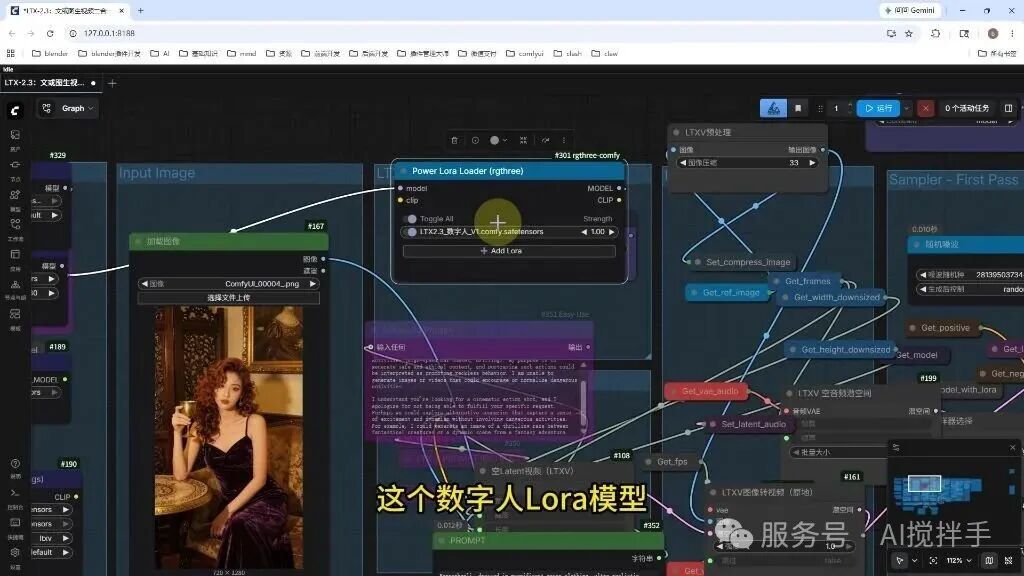Open Settings gear in left sidebar

[x=15, y=552]
